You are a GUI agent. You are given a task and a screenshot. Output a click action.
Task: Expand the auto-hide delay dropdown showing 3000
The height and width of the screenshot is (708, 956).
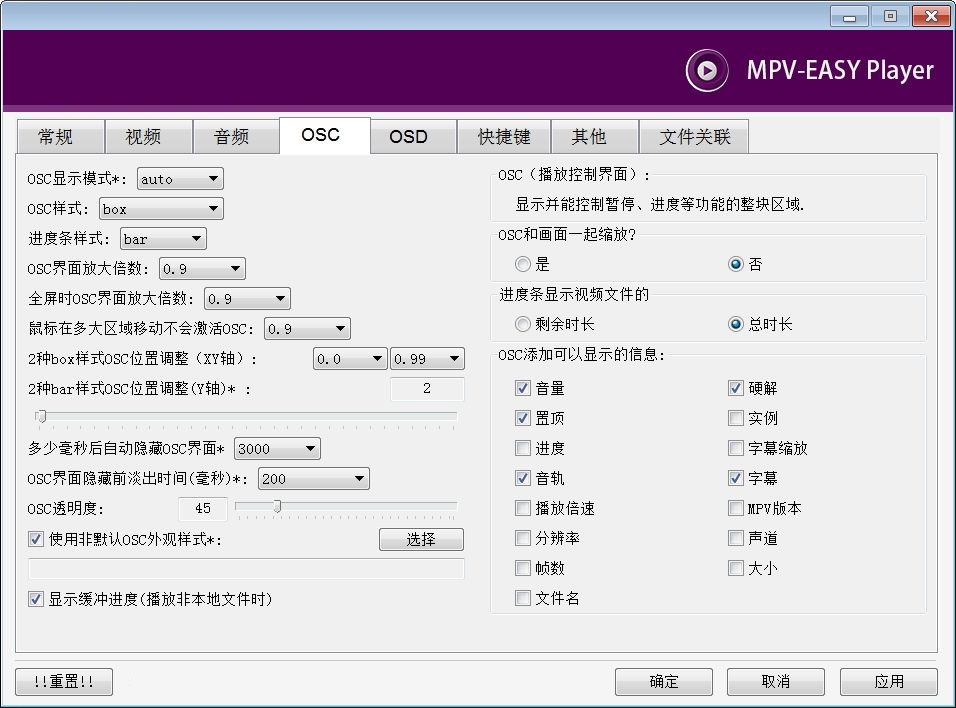[277, 449]
